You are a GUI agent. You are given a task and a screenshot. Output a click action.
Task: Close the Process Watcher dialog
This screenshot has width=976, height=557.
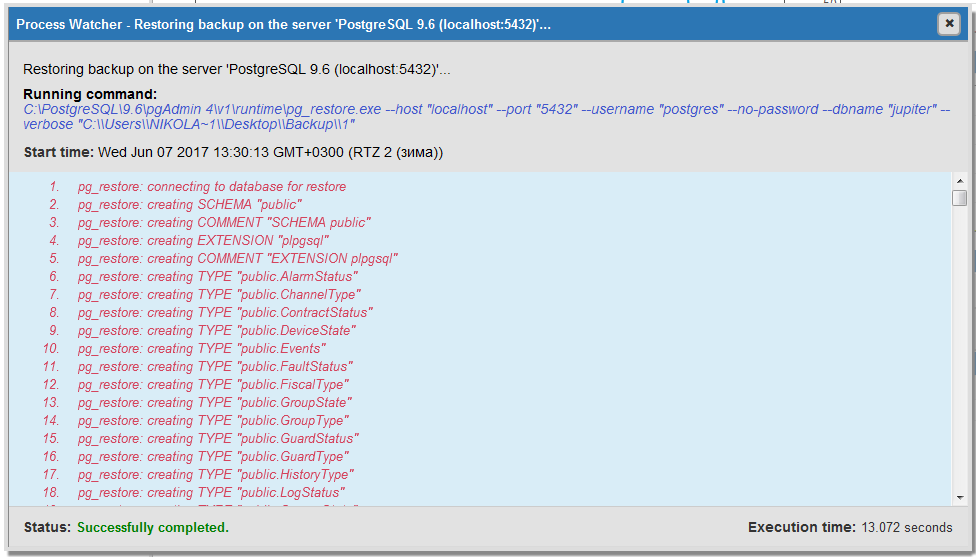[x=949, y=24]
